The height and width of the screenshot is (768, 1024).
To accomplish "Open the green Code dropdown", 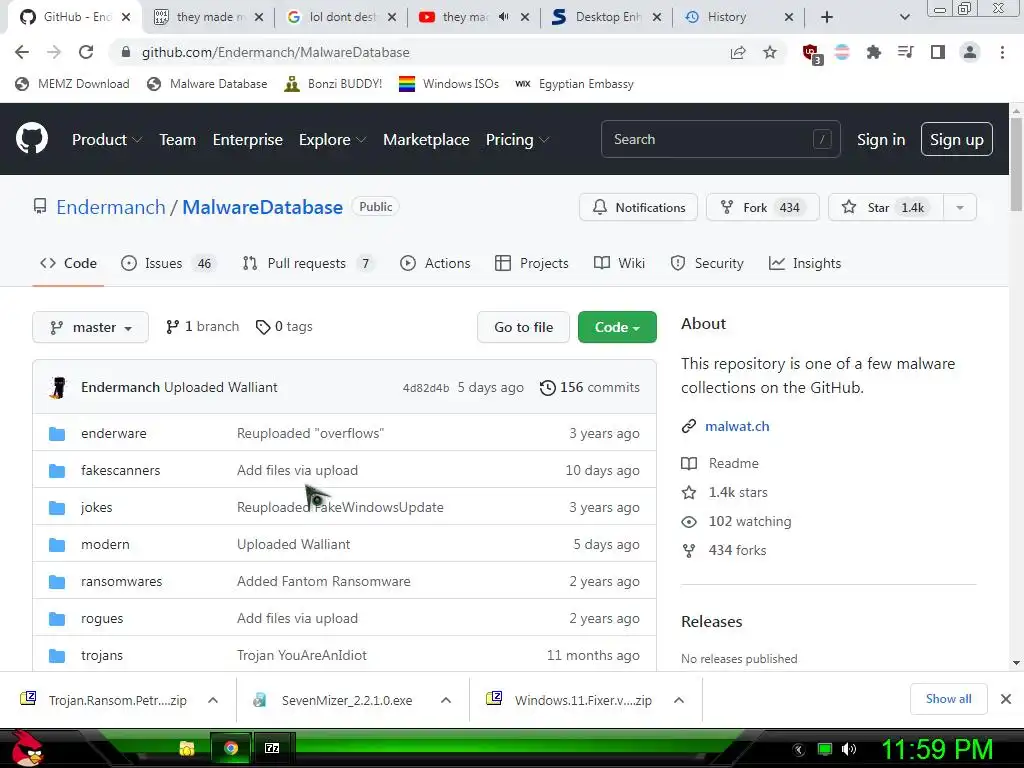I will pyautogui.click(x=616, y=327).
